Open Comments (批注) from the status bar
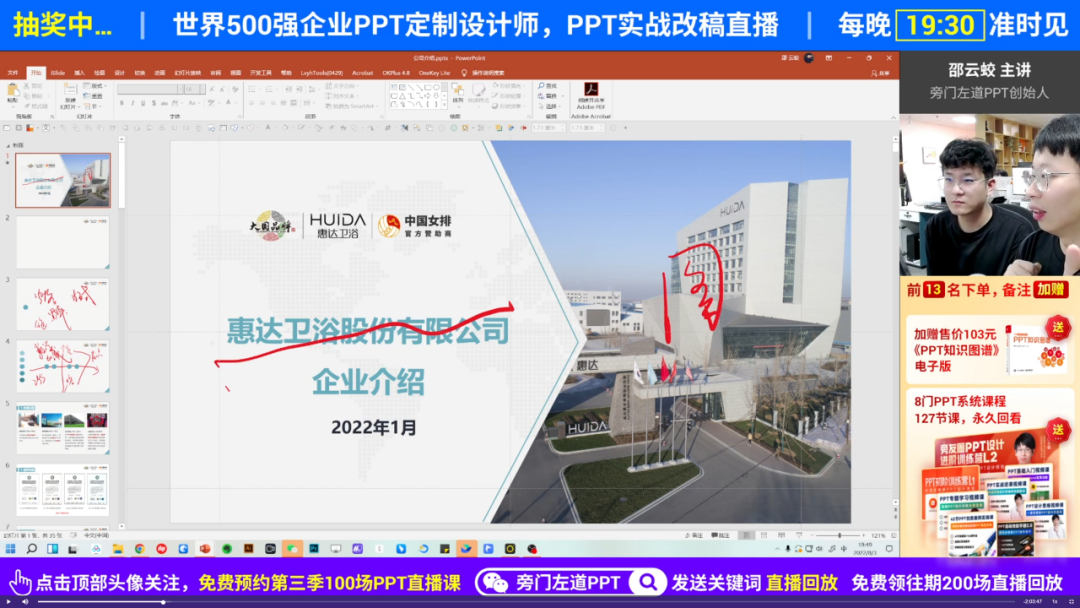Viewport: 1080px width, 608px height. pyautogui.click(x=720, y=535)
